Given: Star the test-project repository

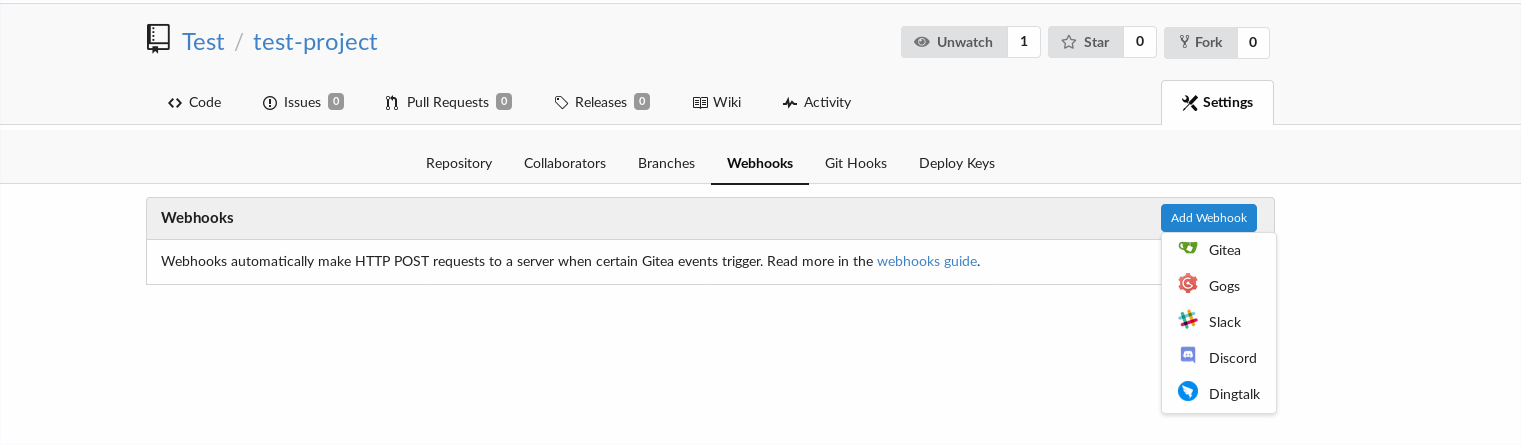Looking at the screenshot, I should click(x=1086, y=42).
